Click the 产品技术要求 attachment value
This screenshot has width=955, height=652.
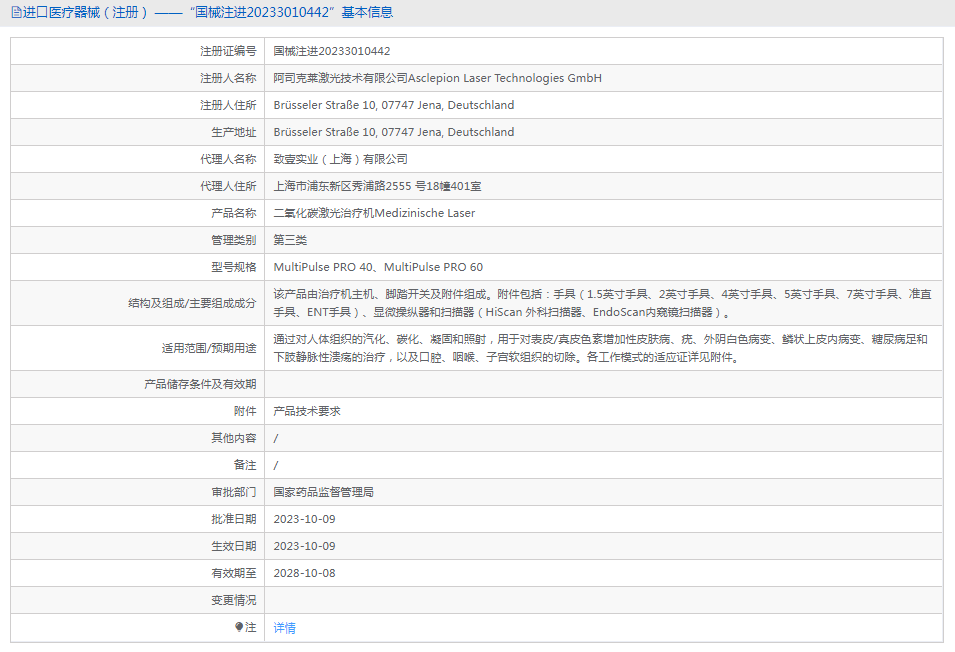coord(307,411)
